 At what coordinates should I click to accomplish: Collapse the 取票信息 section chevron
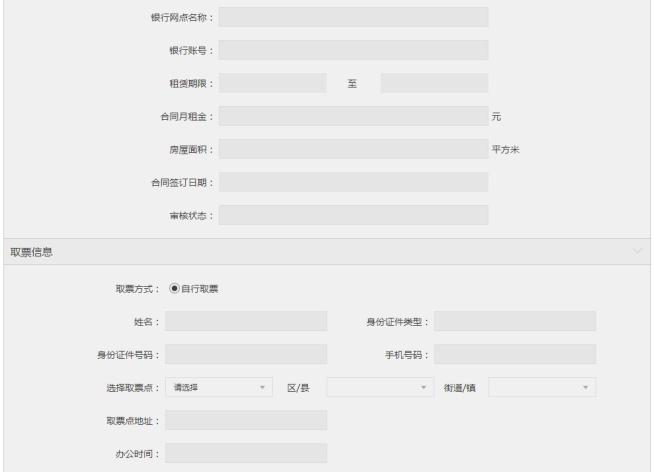[638, 251]
